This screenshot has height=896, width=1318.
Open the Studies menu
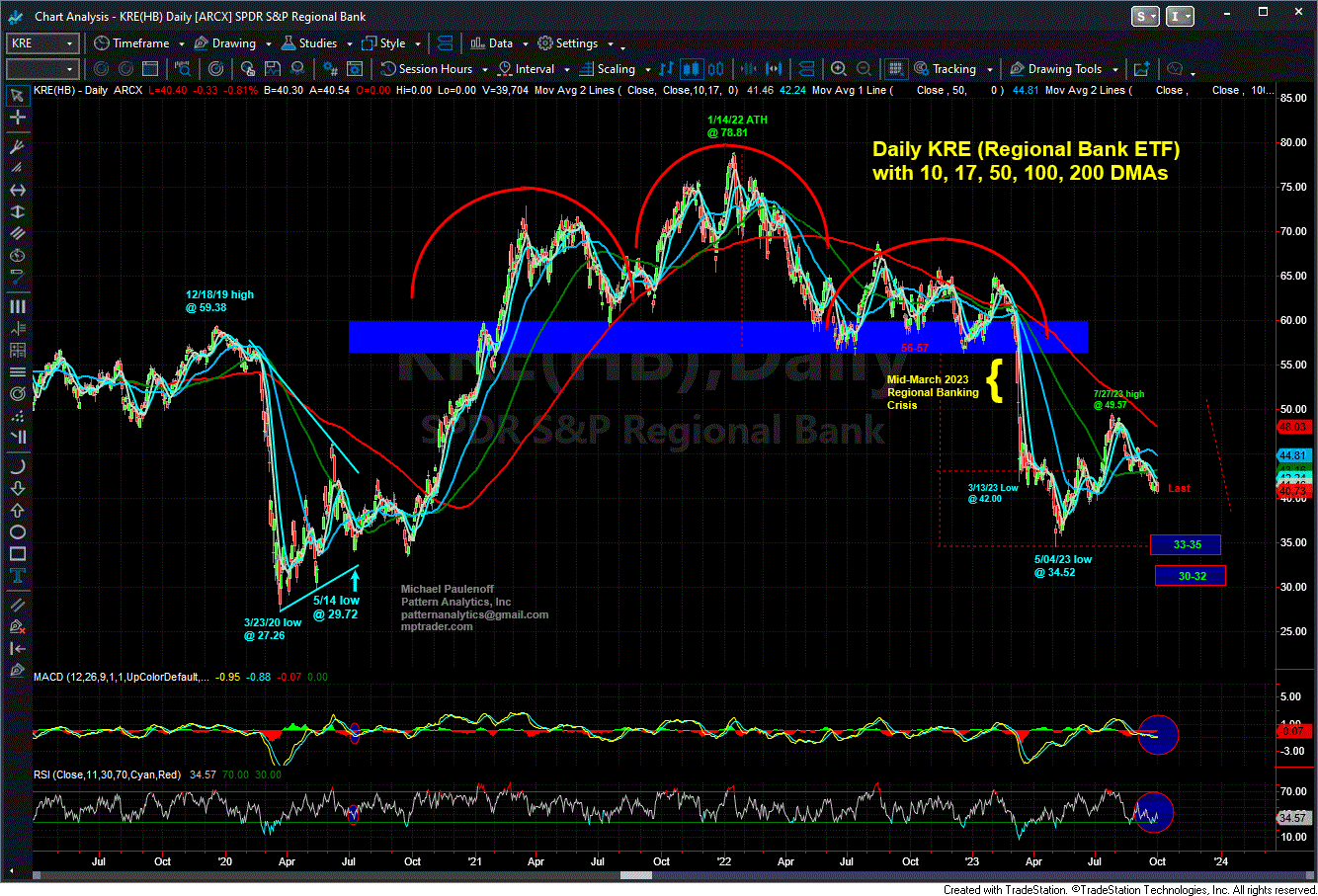click(309, 43)
